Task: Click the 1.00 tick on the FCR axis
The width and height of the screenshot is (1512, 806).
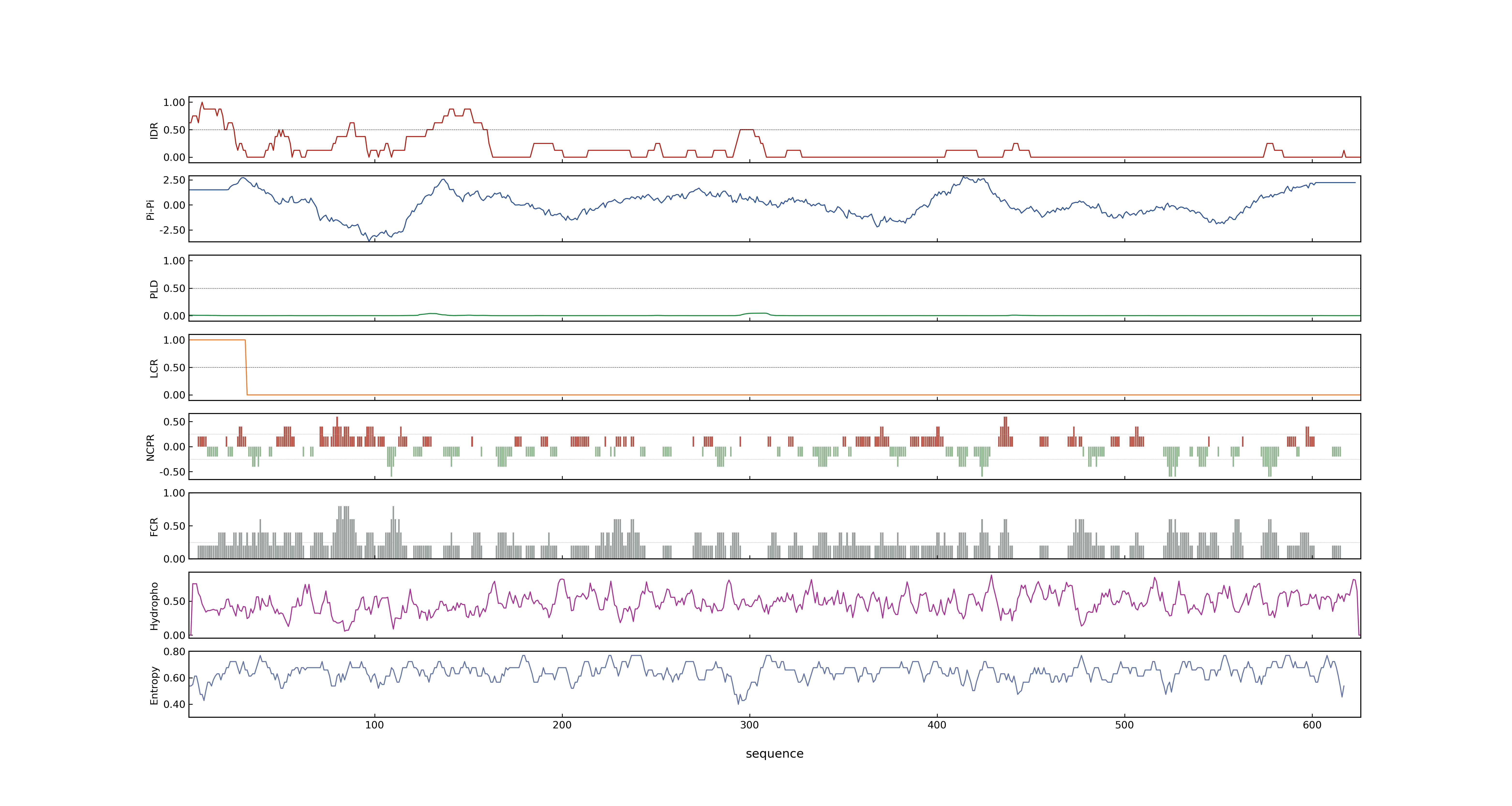Action: (174, 493)
